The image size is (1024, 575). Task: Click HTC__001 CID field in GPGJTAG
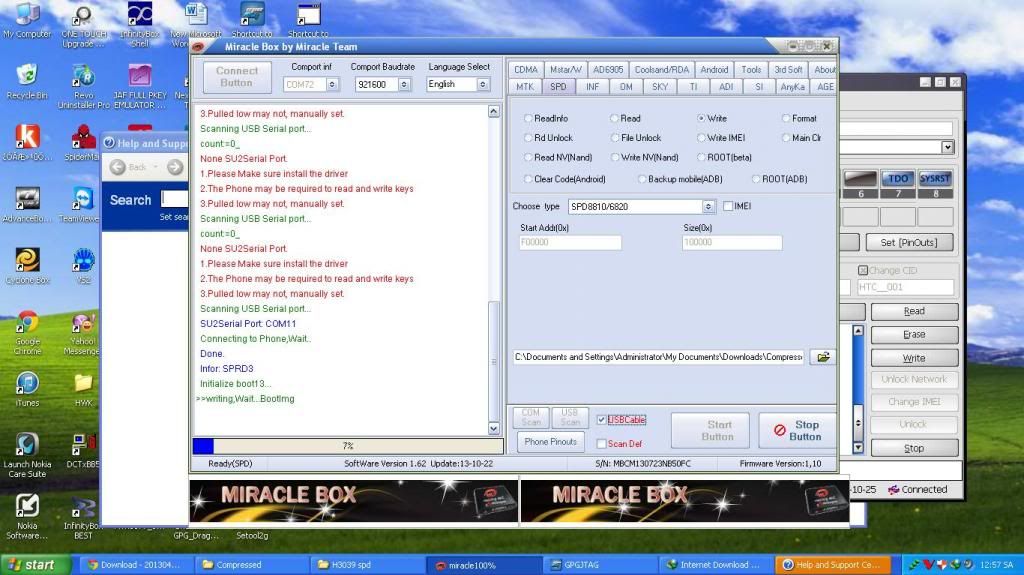pyautogui.click(x=905, y=287)
